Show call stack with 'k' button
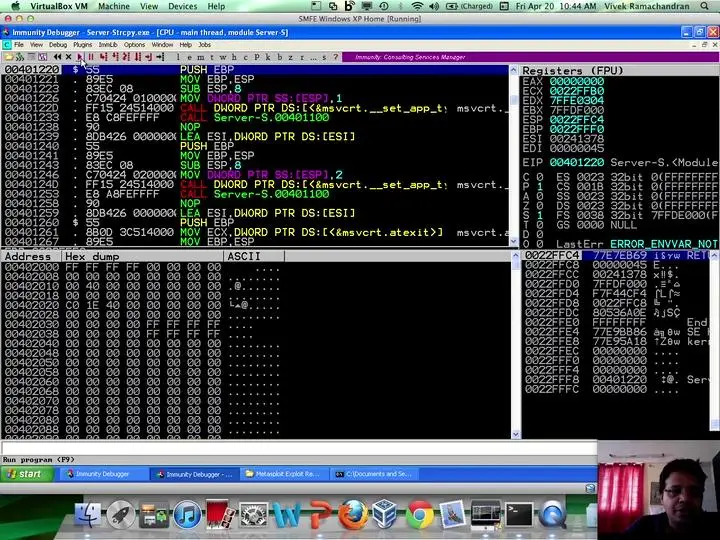The height and width of the screenshot is (540, 720). pos(268,57)
